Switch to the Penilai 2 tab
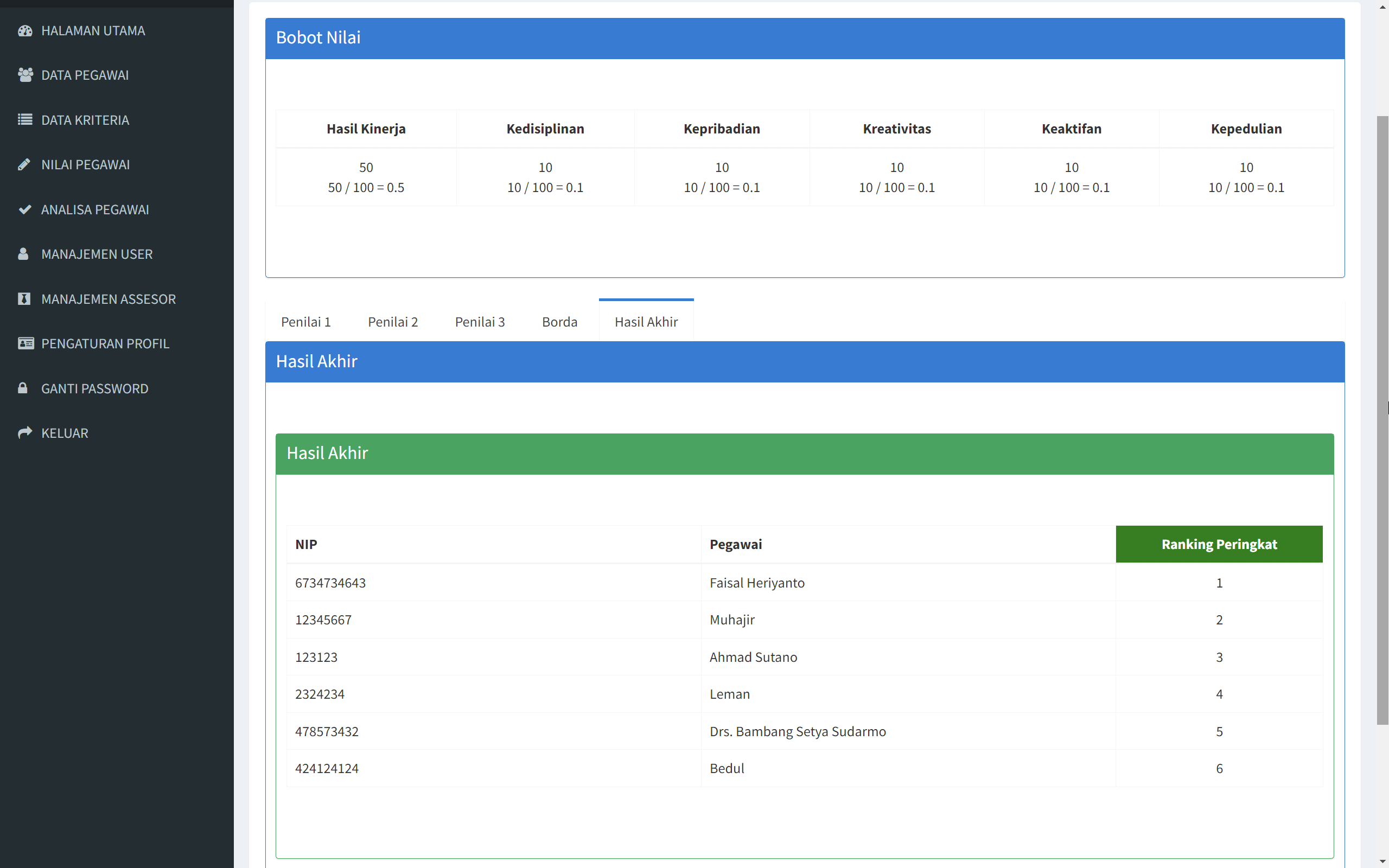1389x868 pixels. coord(393,322)
